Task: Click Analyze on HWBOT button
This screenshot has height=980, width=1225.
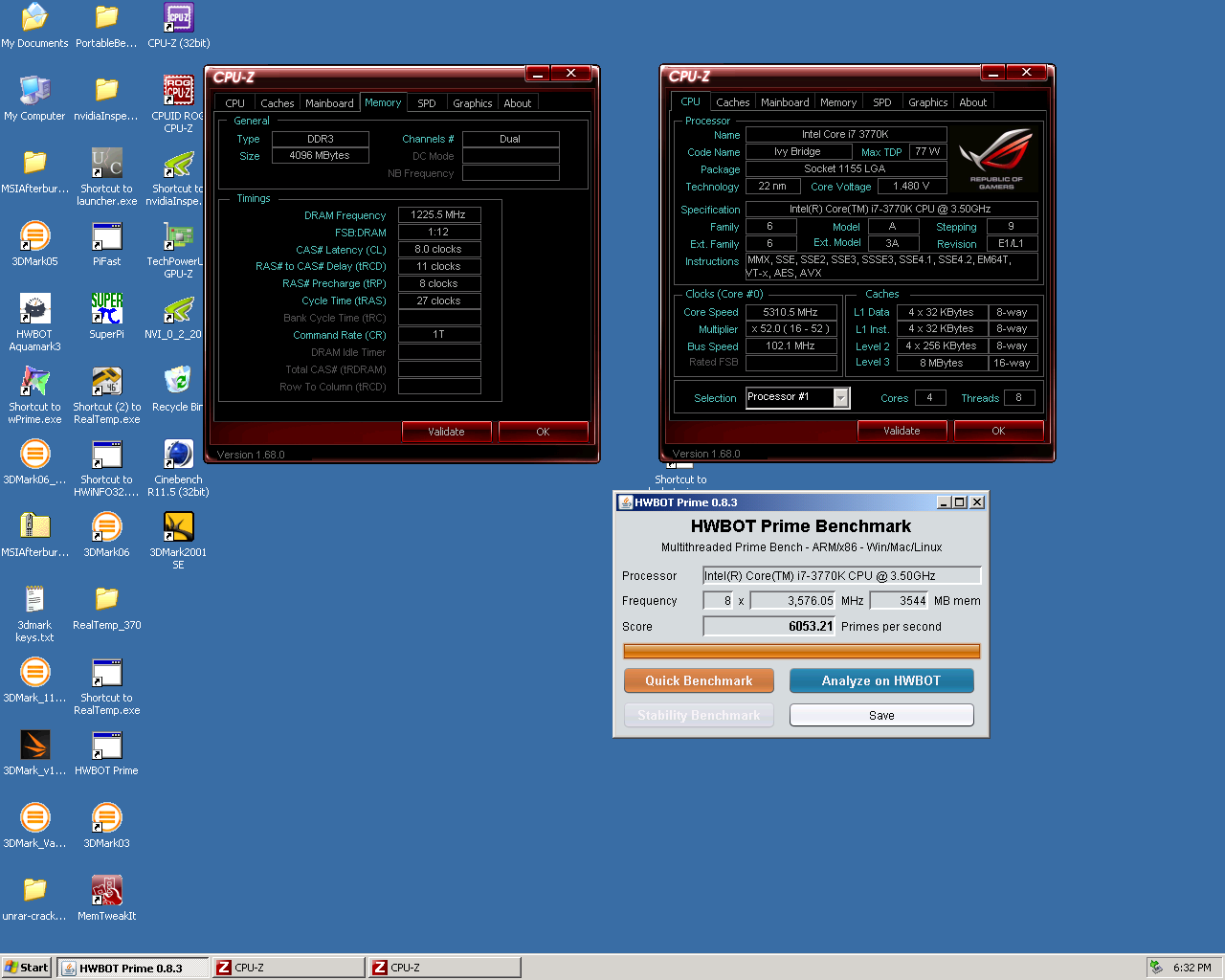Action: click(881, 680)
